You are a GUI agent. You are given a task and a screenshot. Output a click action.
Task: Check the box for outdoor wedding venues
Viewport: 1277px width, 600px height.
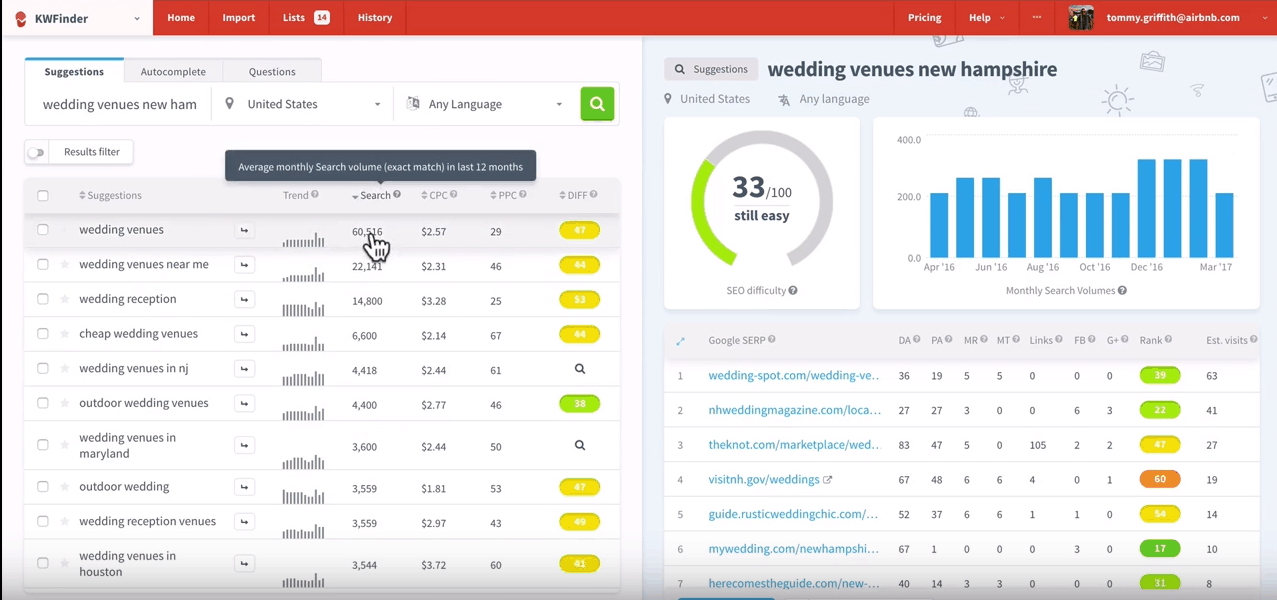[43, 403]
